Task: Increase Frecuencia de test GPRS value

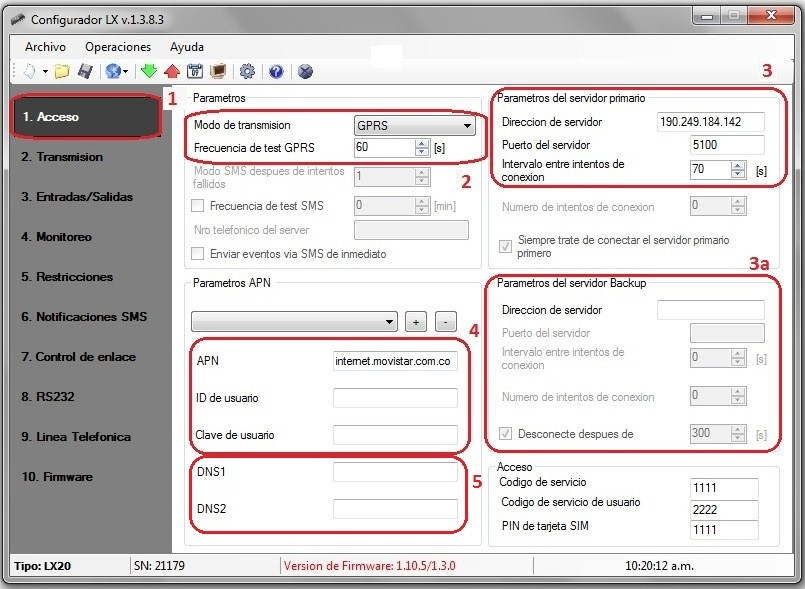Action: (422, 144)
